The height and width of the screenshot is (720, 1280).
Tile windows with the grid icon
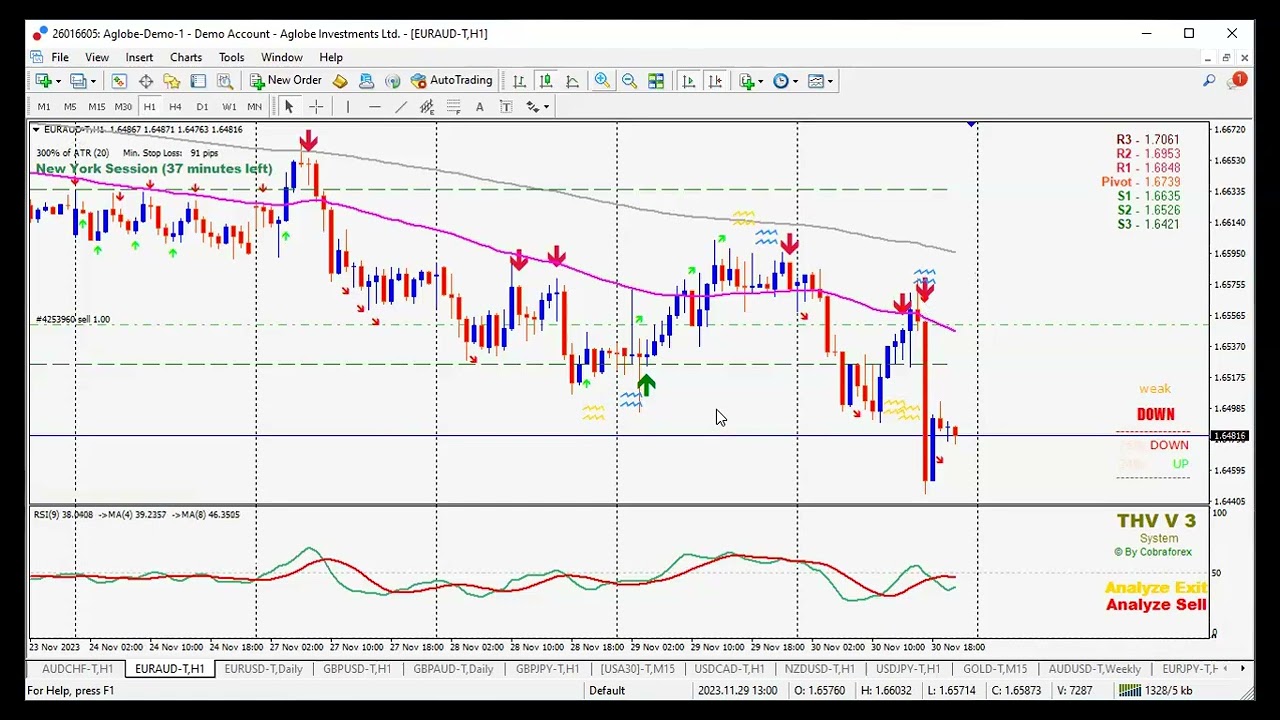coord(656,81)
